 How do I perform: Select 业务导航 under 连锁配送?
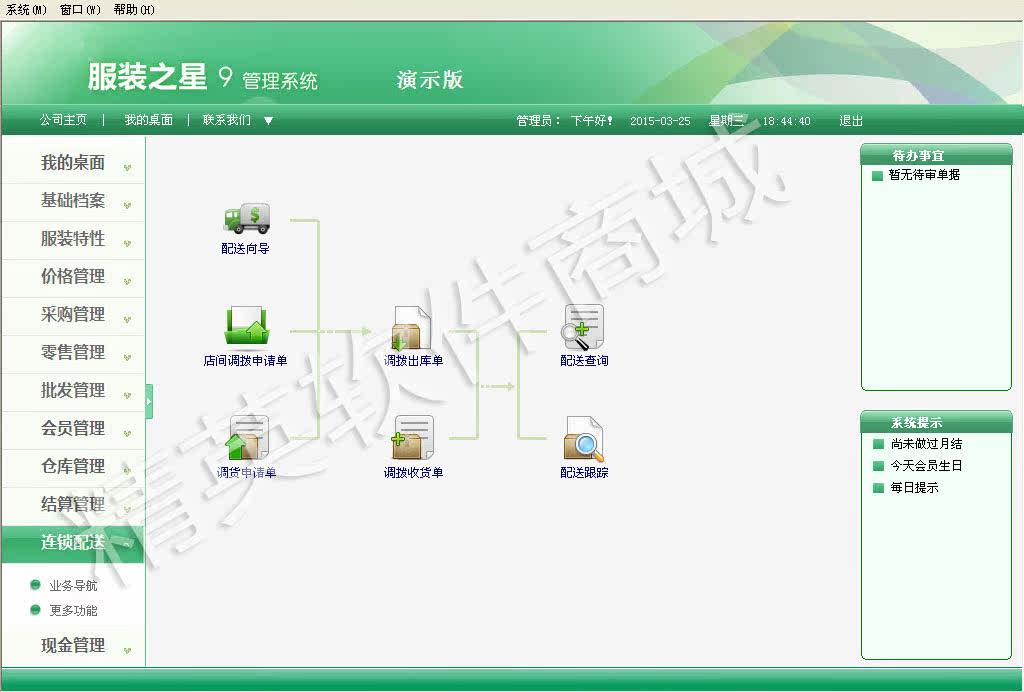point(73,586)
